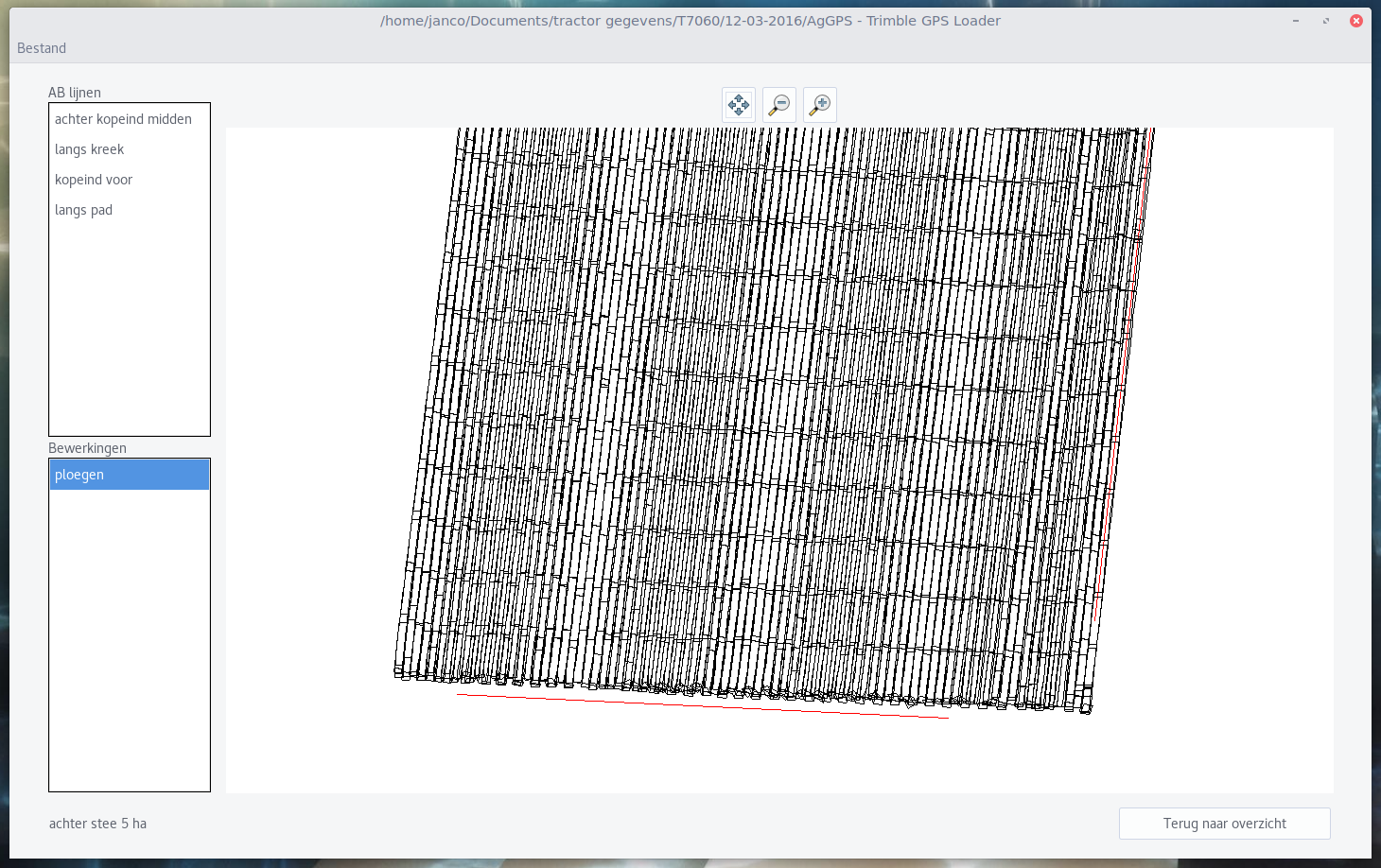
Task: Click the black plowing track pattern on the map
Action: coord(757,416)
